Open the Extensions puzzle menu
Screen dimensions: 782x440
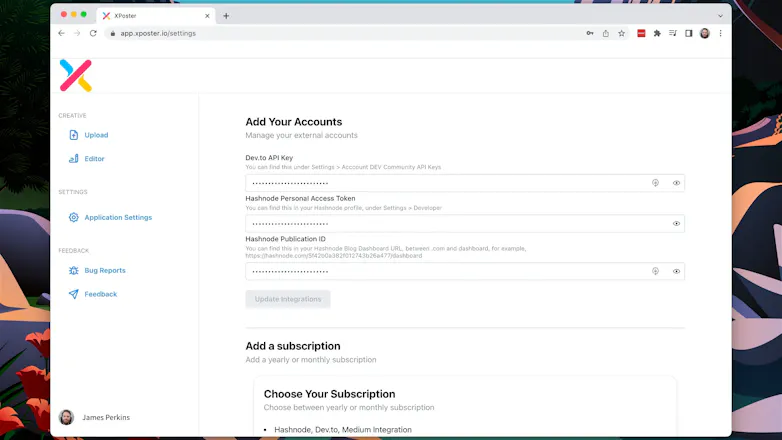[657, 33]
